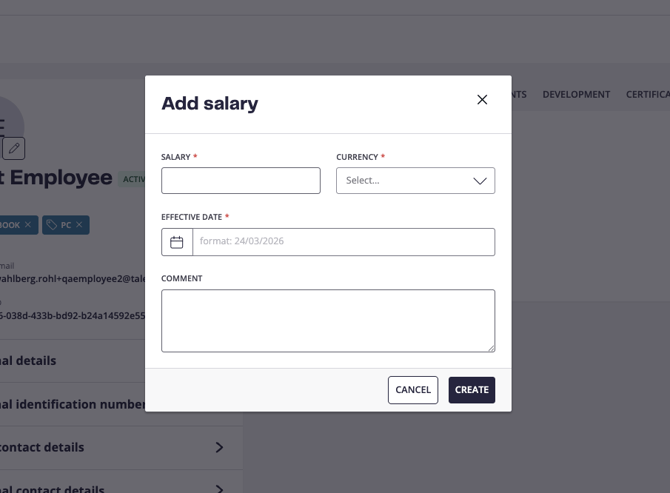This screenshot has height=493, width=670.
Task: Click into the Effective Date field
Action: pyautogui.click(x=343, y=242)
